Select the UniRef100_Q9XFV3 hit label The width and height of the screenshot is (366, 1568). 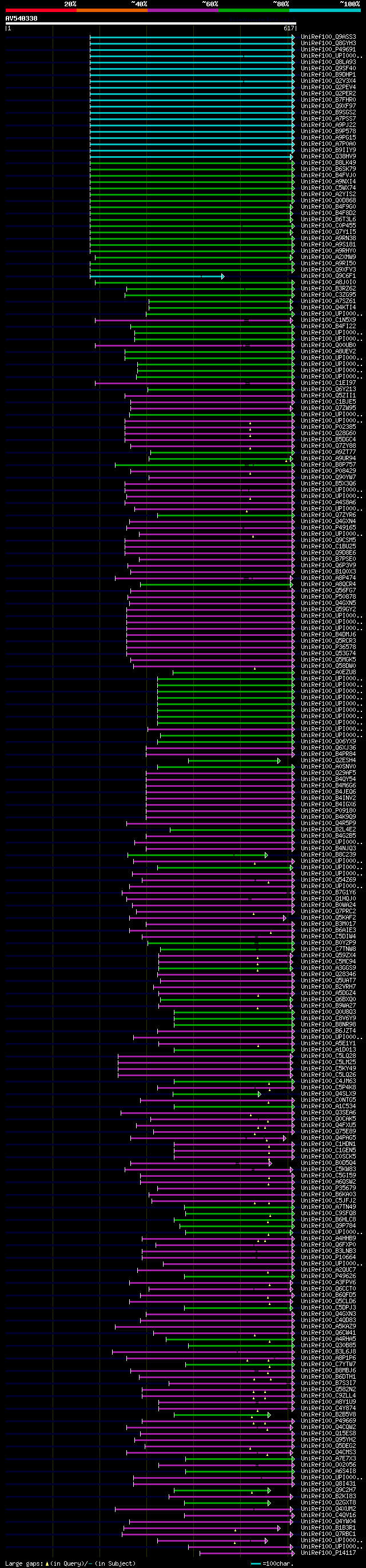click(328, 270)
